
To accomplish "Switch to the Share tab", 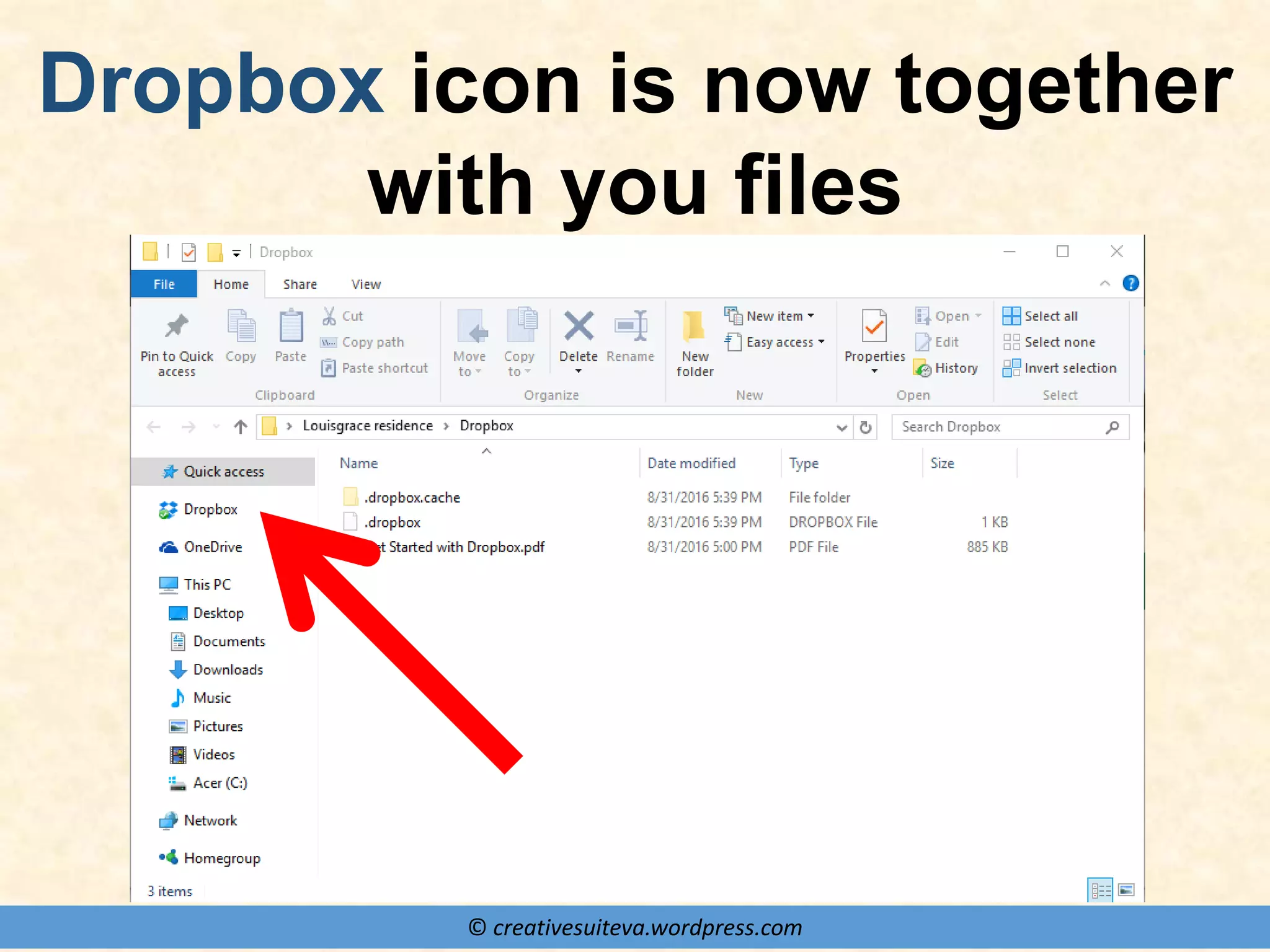I will [x=300, y=284].
